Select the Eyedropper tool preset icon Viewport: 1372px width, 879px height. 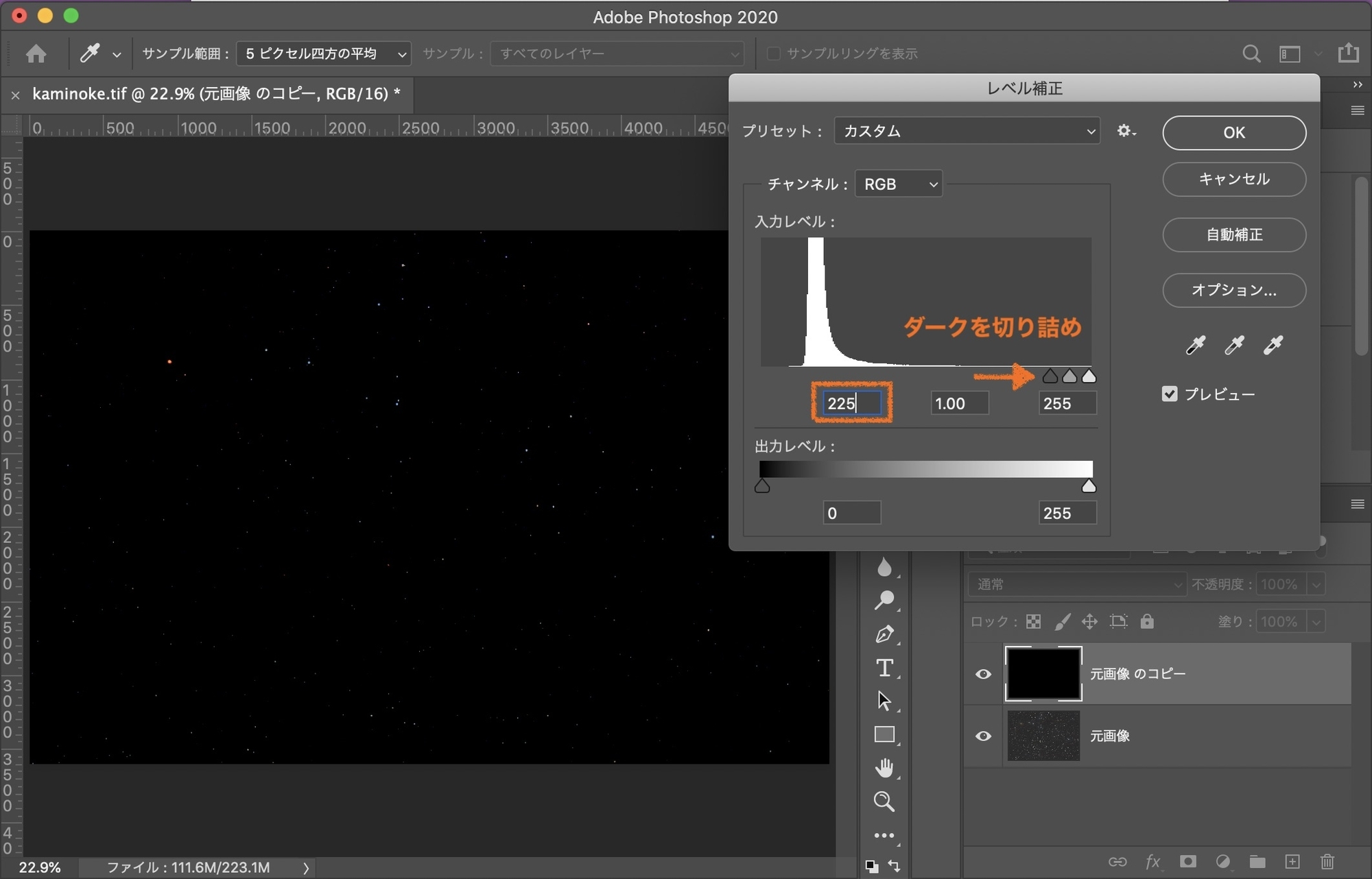90,53
